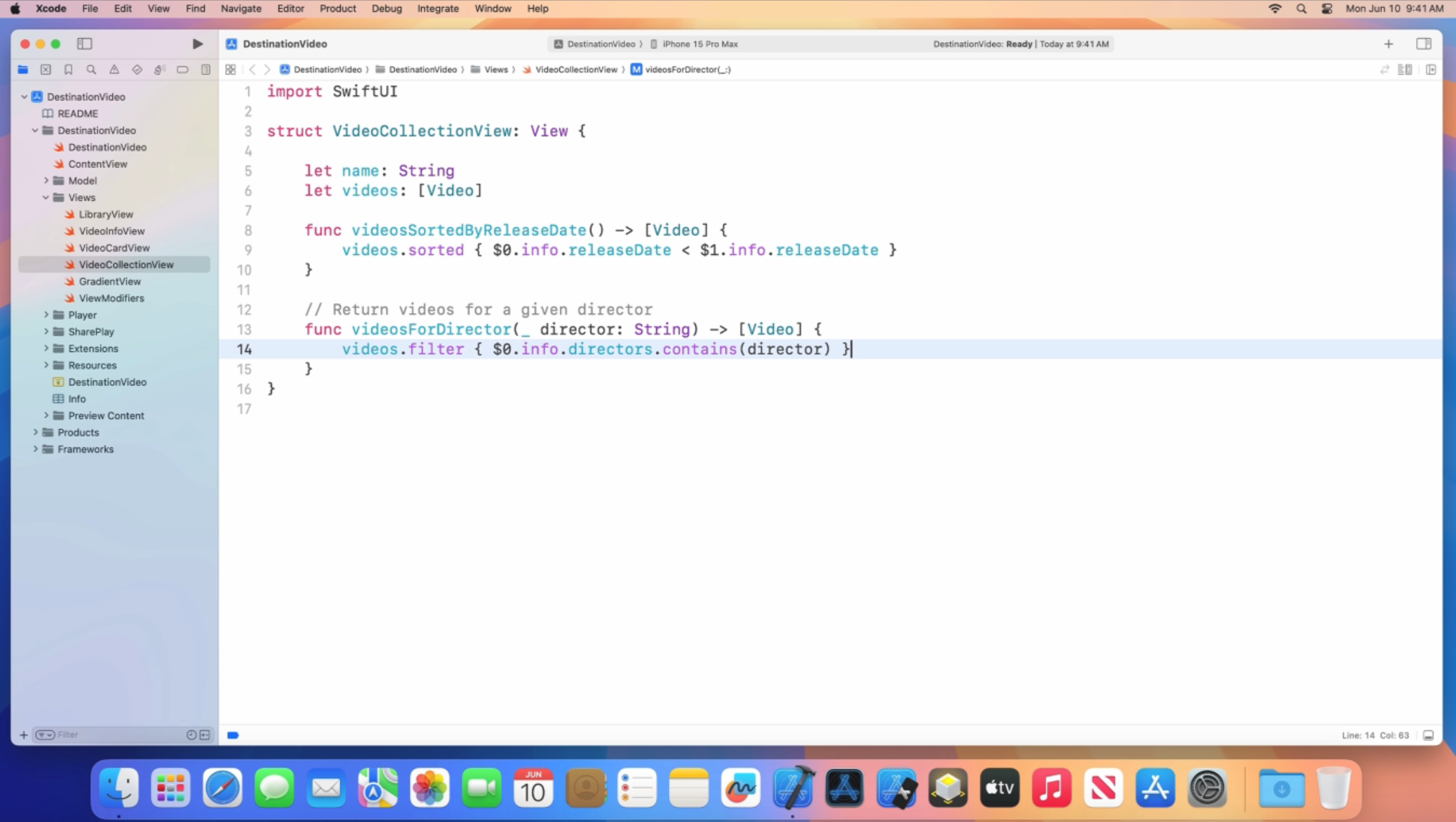This screenshot has width=1456, height=822.
Task: Click the forward navigation arrow icon
Action: [266, 69]
